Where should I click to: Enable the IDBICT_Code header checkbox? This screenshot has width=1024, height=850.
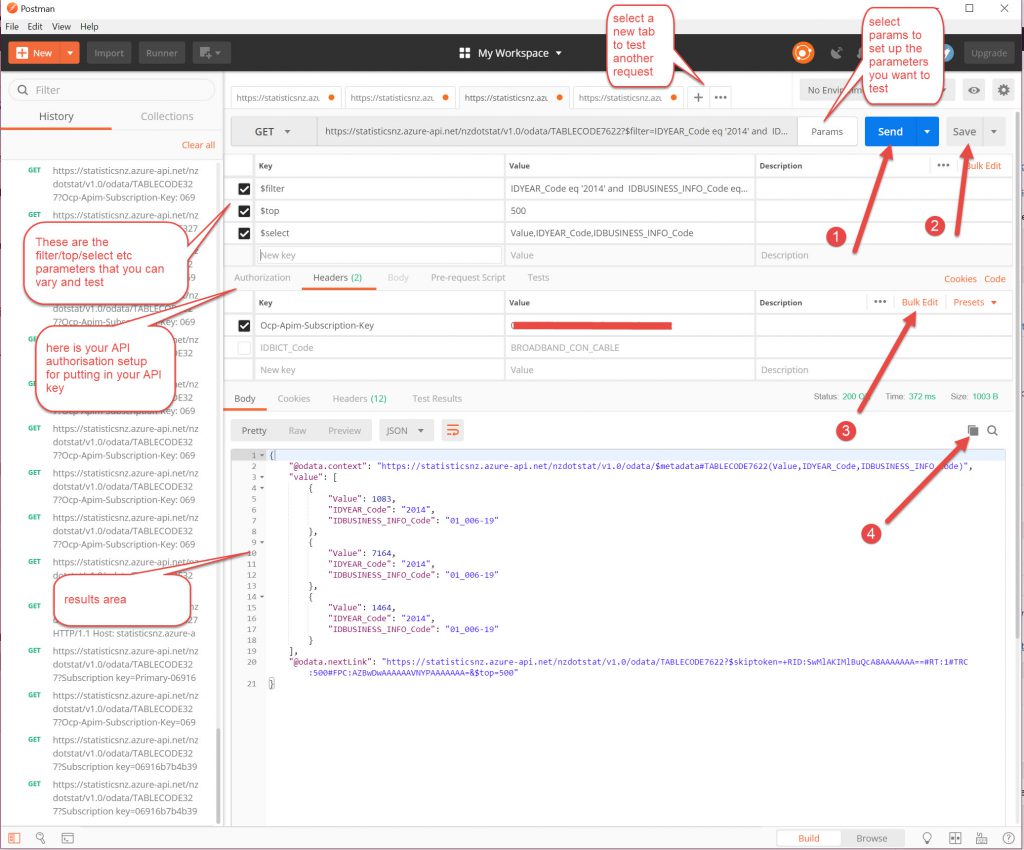click(244, 347)
